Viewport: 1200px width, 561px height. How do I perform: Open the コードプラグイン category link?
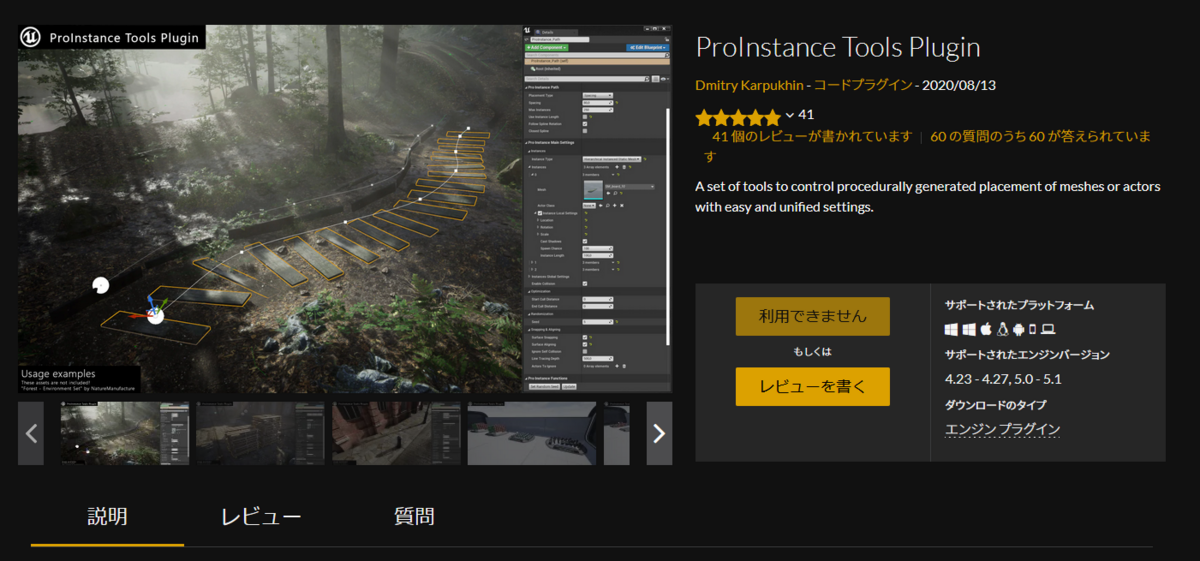863,86
